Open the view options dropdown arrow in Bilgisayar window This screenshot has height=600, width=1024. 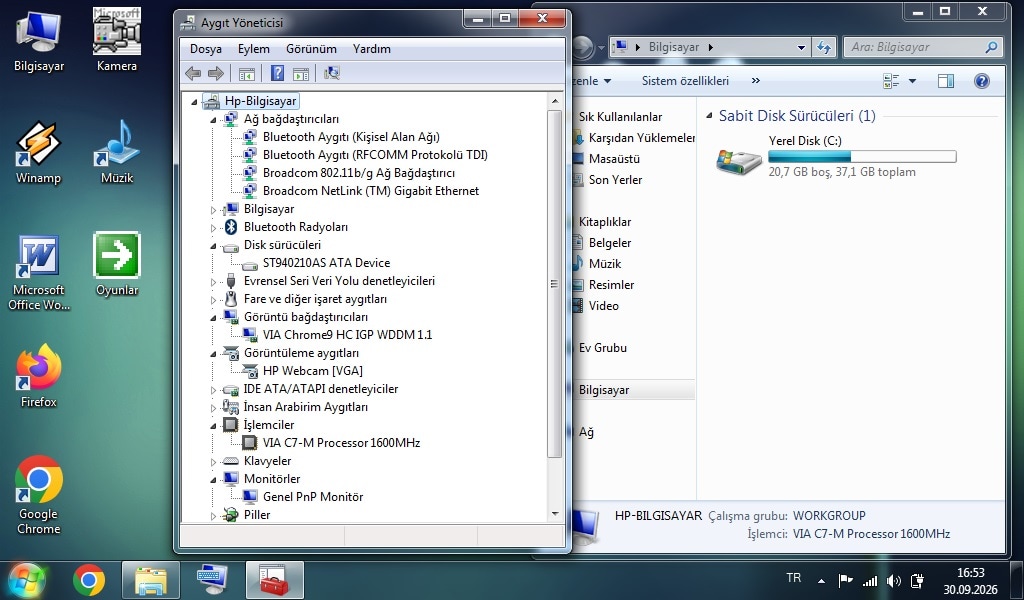click(x=912, y=81)
